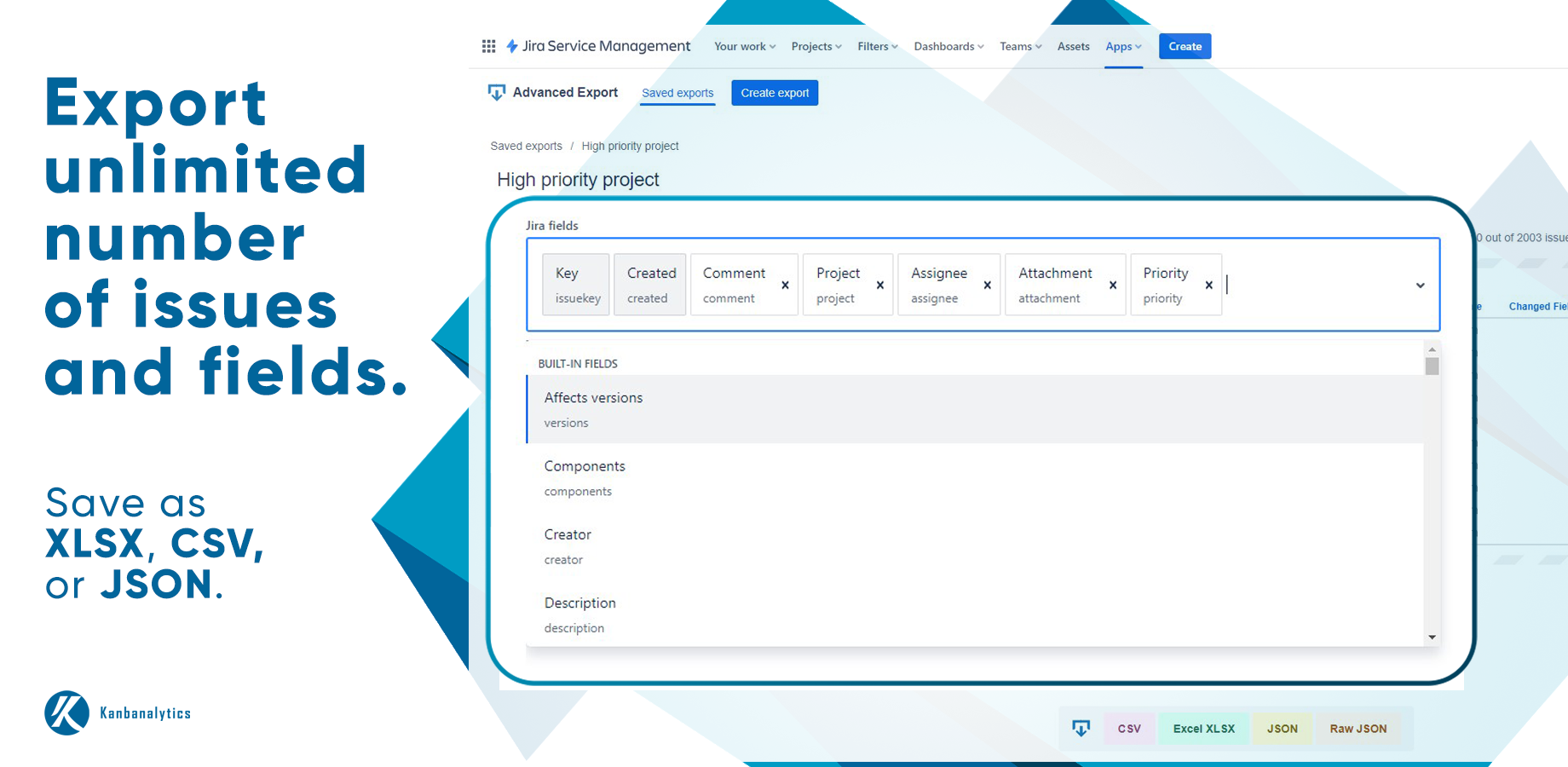Go to Assets in the top navigation
The image size is (1568, 767).
[x=1073, y=46]
